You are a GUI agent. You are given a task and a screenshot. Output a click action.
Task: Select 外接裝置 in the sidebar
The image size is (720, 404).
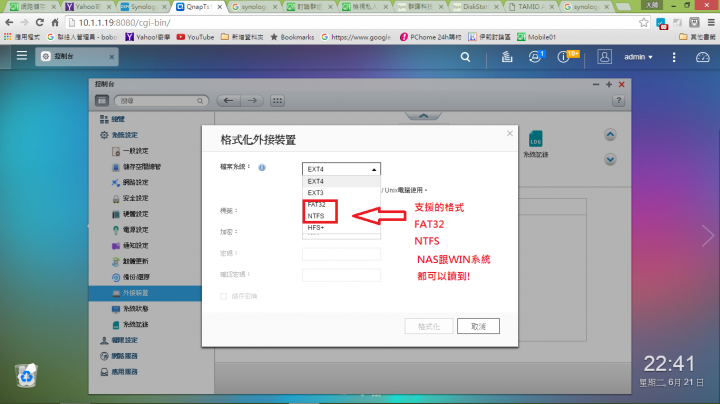point(145,293)
